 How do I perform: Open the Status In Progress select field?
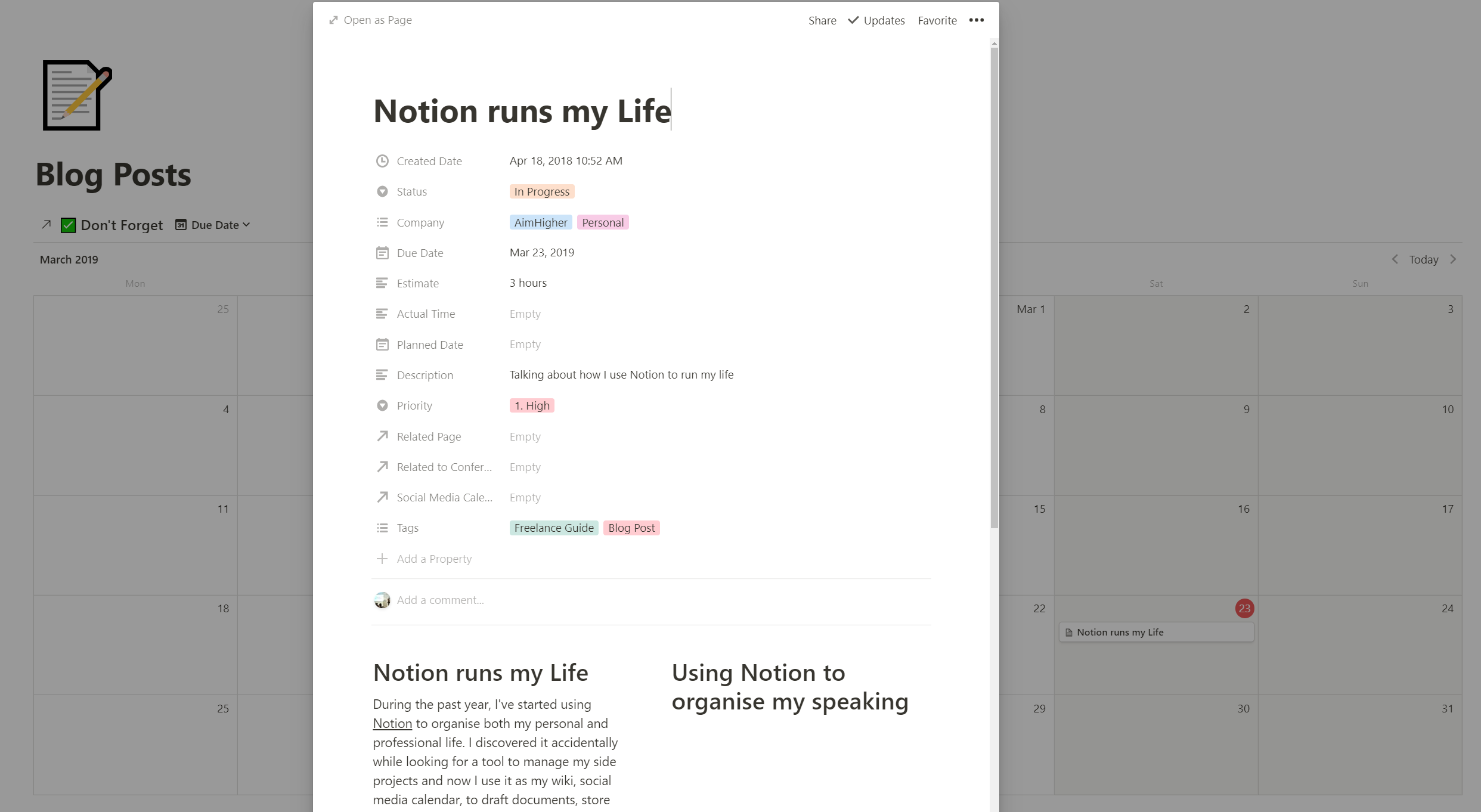click(x=541, y=191)
